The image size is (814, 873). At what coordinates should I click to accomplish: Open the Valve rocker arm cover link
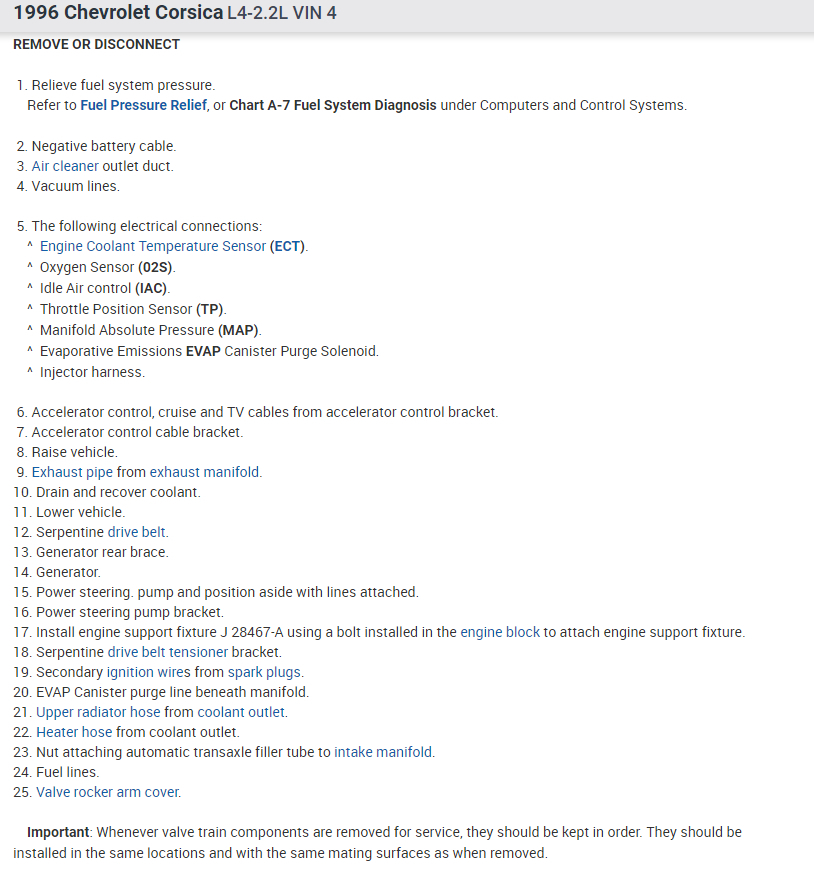coord(108,792)
